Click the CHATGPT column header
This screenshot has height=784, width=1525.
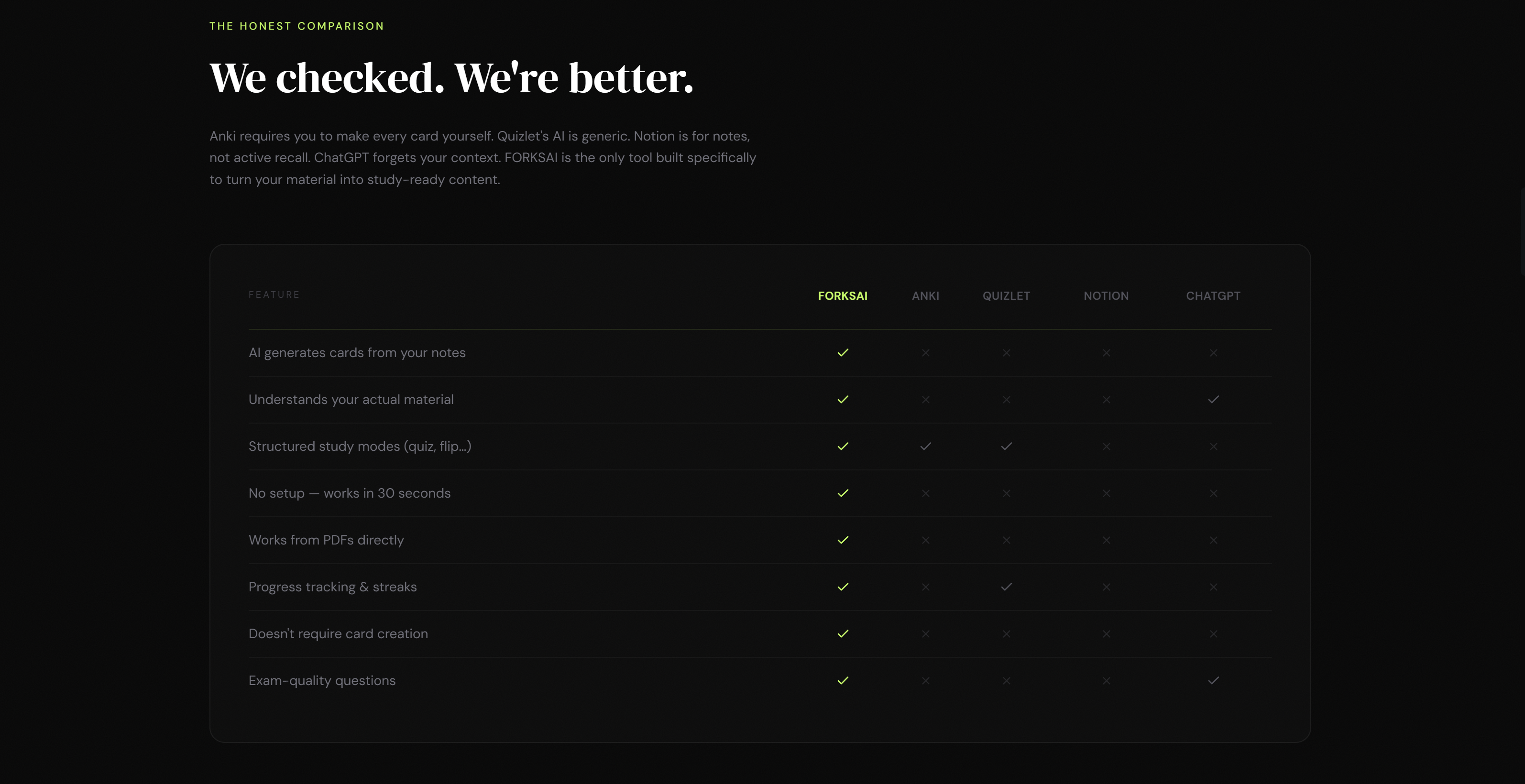click(x=1213, y=296)
